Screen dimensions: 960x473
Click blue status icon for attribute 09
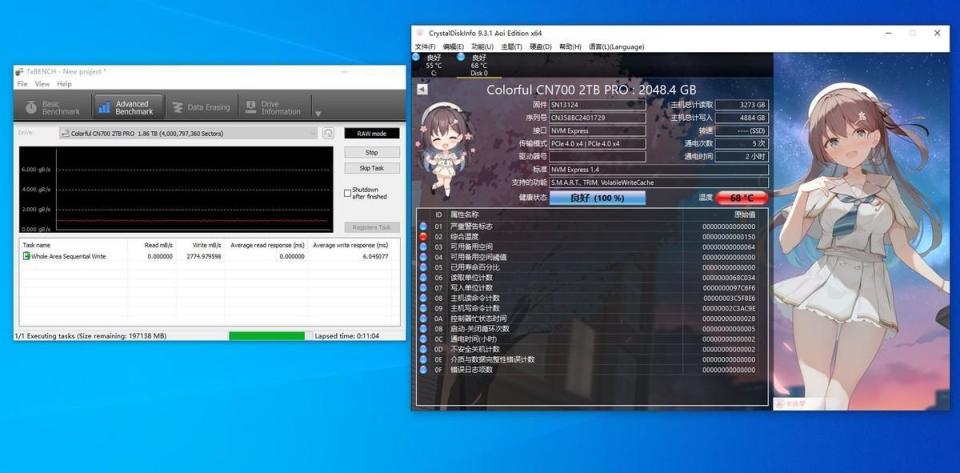click(x=423, y=308)
